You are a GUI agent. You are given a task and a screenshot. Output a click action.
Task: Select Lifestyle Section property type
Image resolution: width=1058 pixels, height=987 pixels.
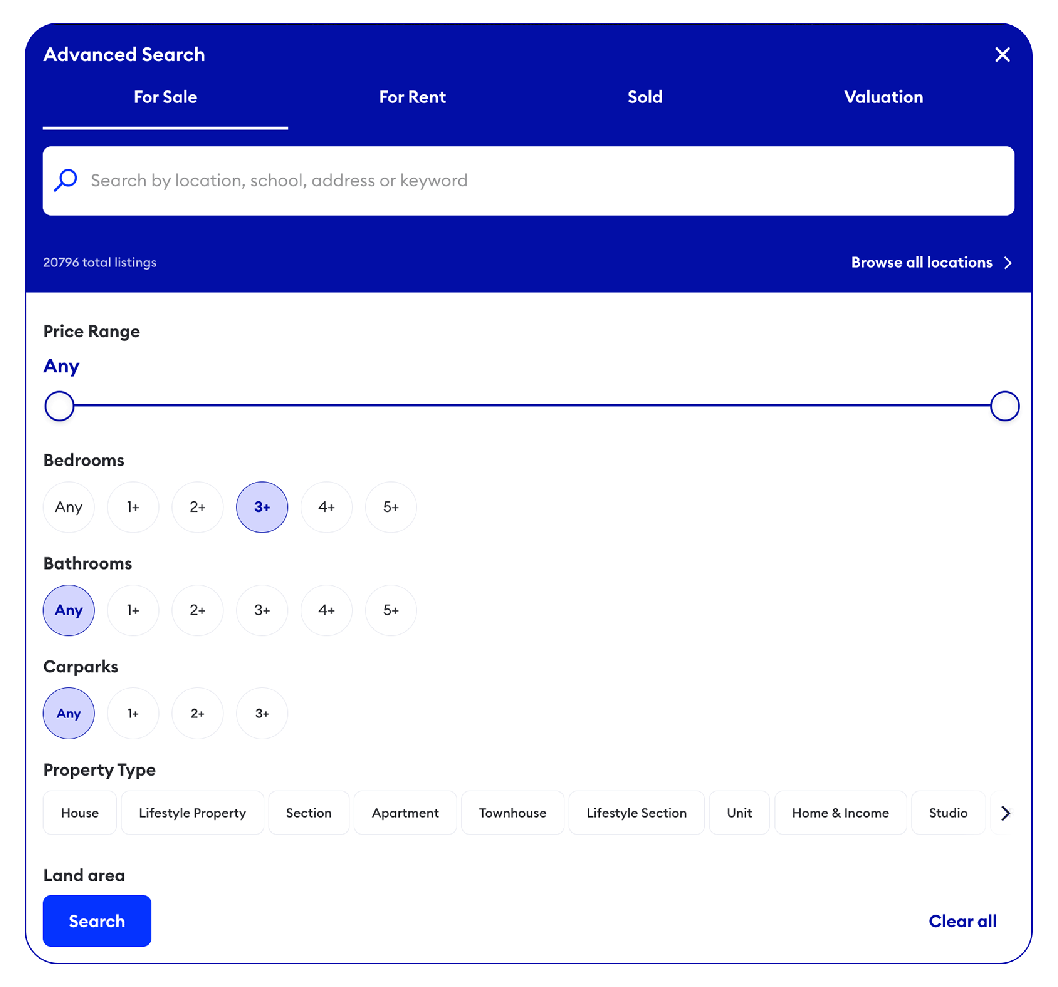[636, 813]
